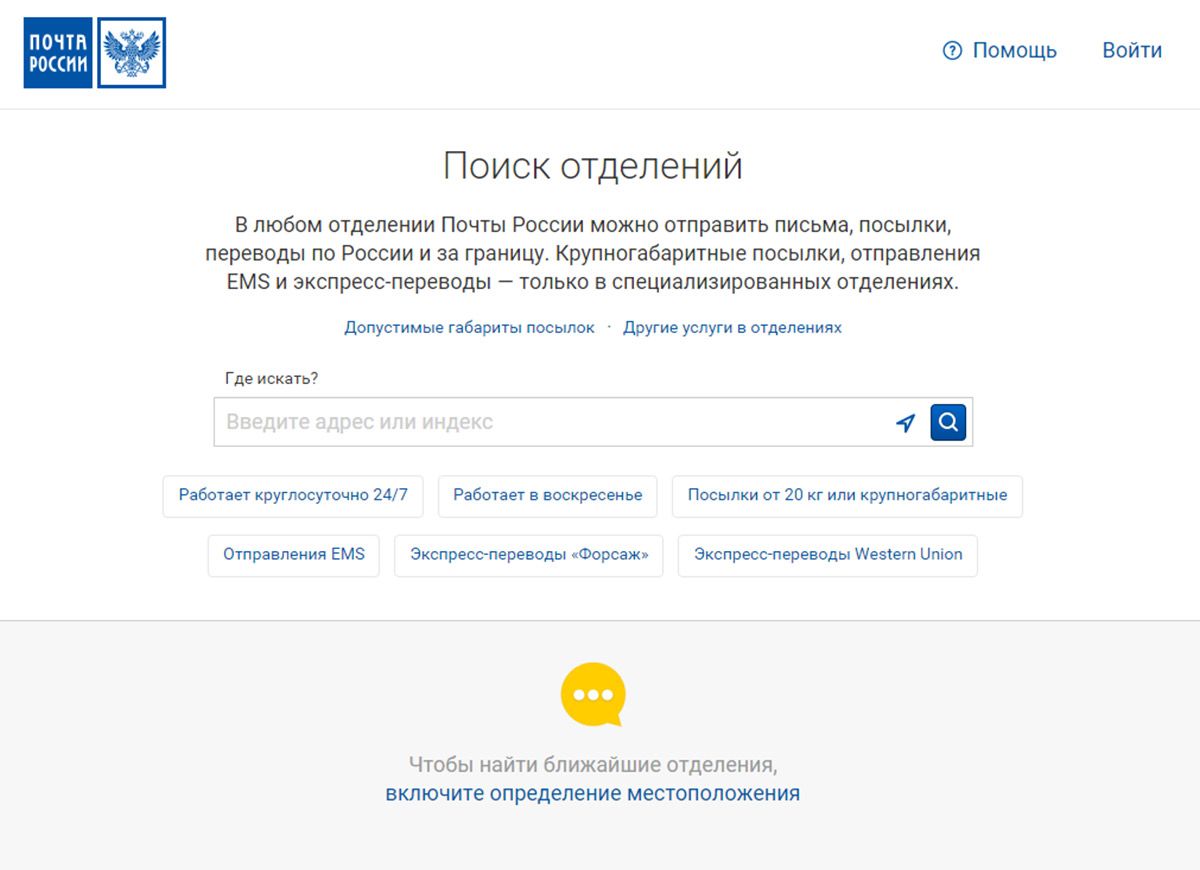
Task: Toggle filter Работает в воскресенье
Action: (x=547, y=496)
